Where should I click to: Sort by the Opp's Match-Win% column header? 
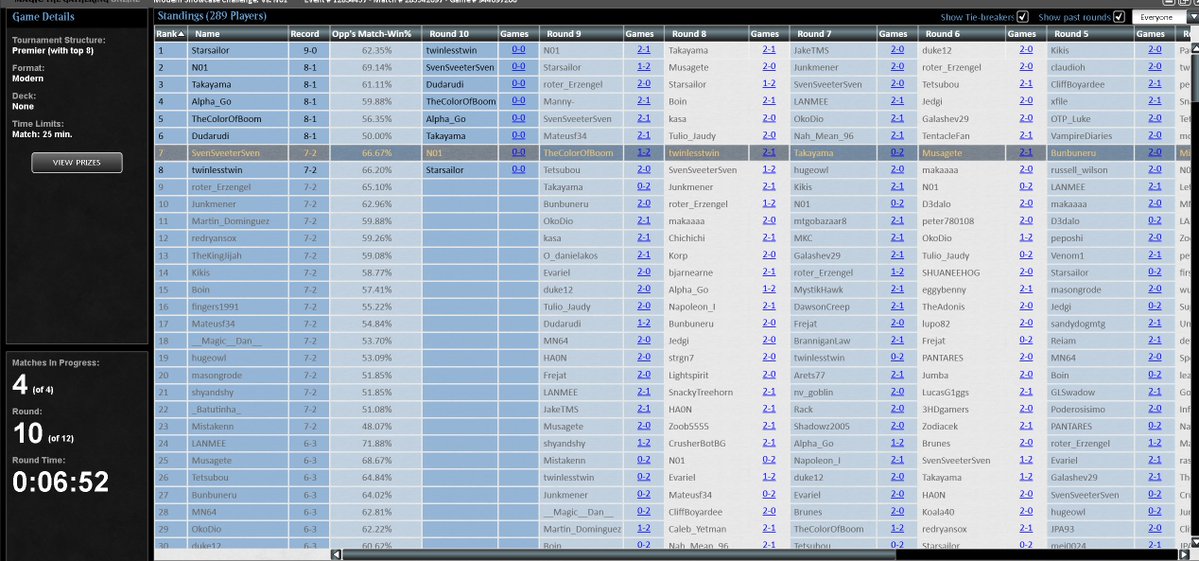click(x=375, y=34)
